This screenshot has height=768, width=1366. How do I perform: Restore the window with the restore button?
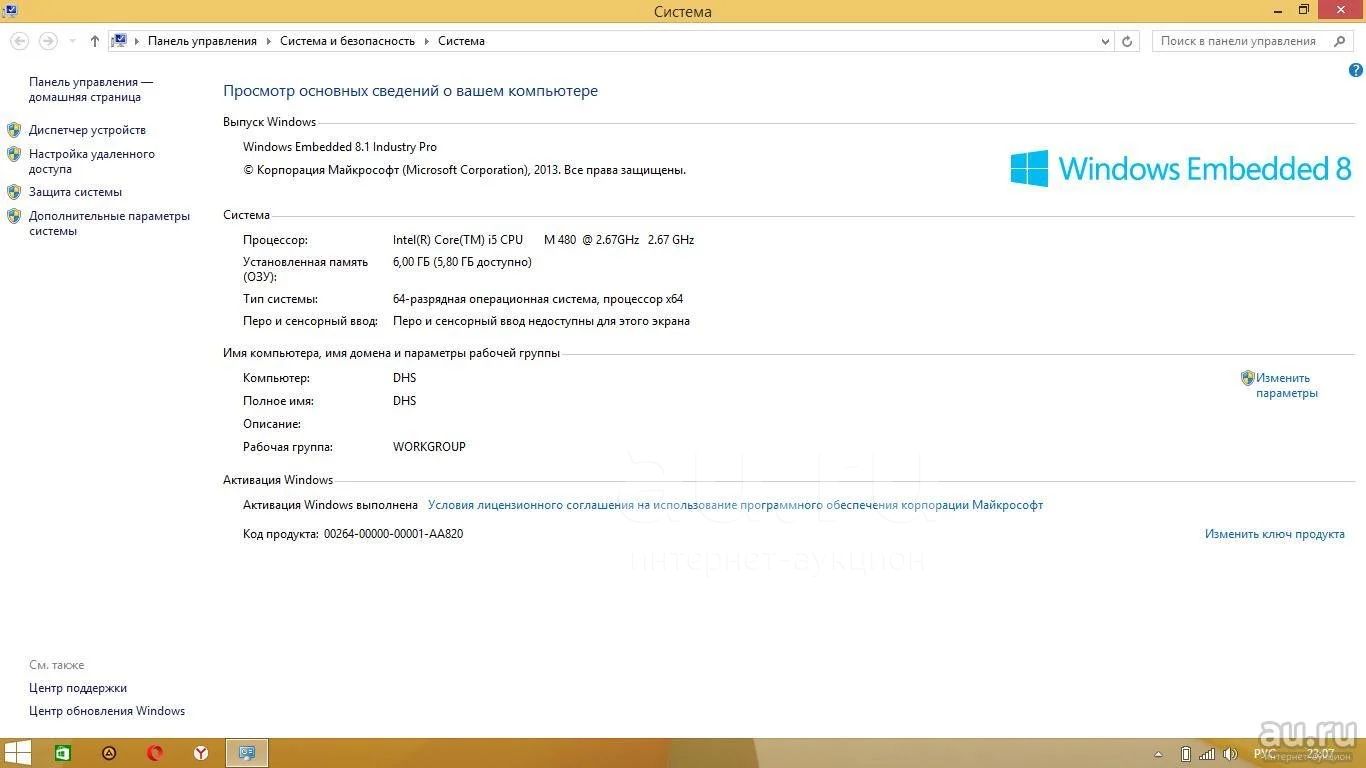(x=1304, y=10)
